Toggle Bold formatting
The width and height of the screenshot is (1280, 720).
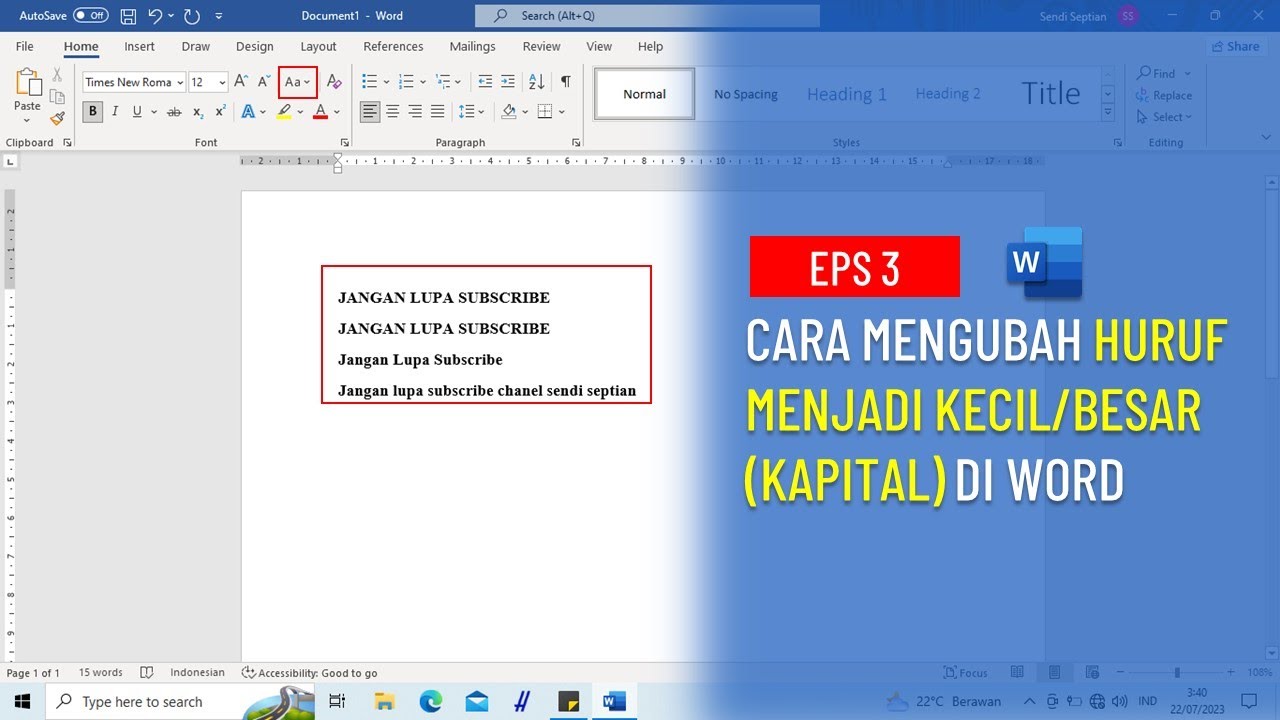[x=93, y=112]
